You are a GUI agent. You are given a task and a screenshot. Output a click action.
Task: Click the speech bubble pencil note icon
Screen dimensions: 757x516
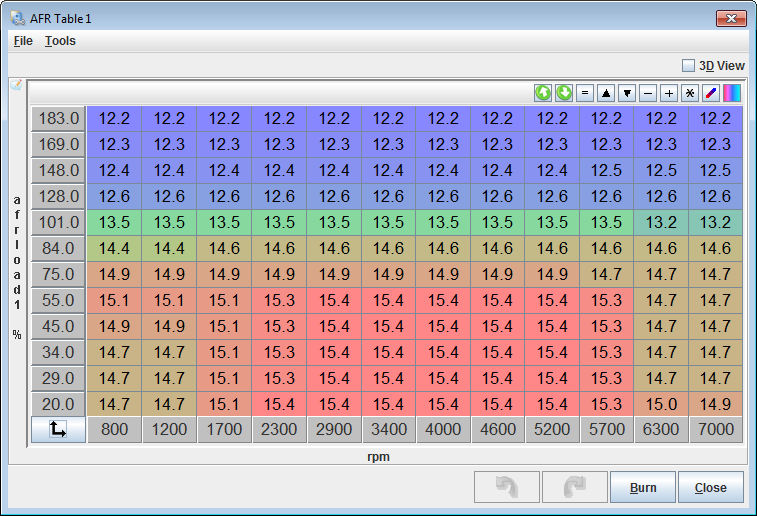[16, 86]
